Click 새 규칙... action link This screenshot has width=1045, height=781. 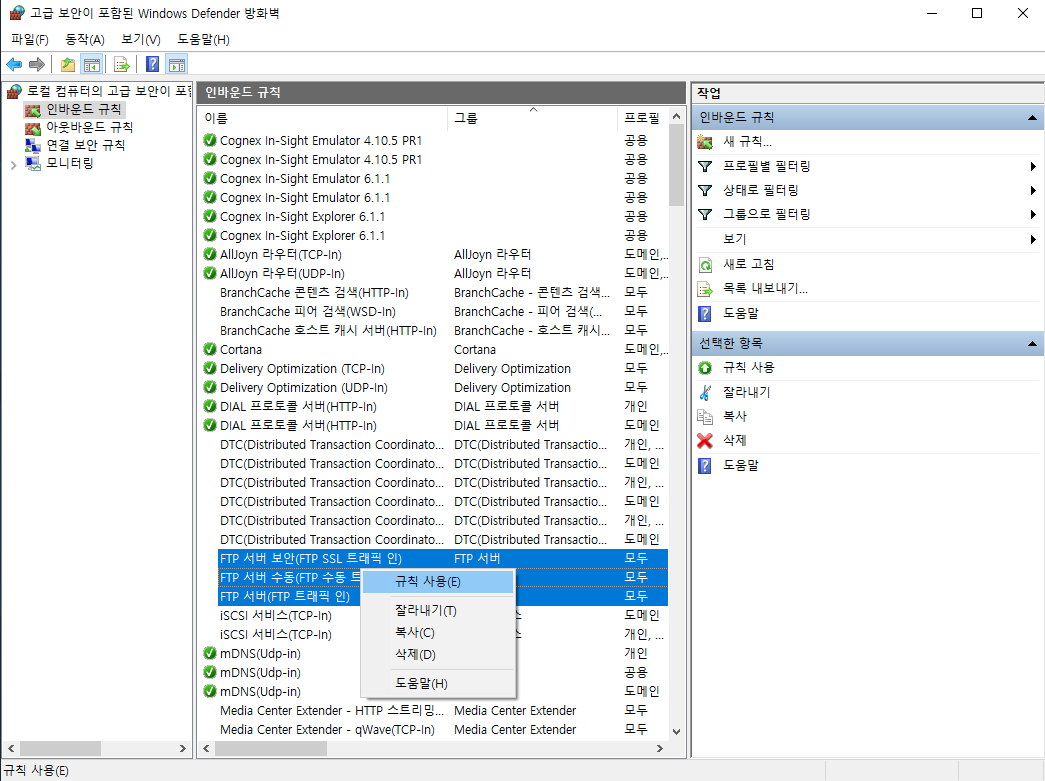click(x=747, y=142)
